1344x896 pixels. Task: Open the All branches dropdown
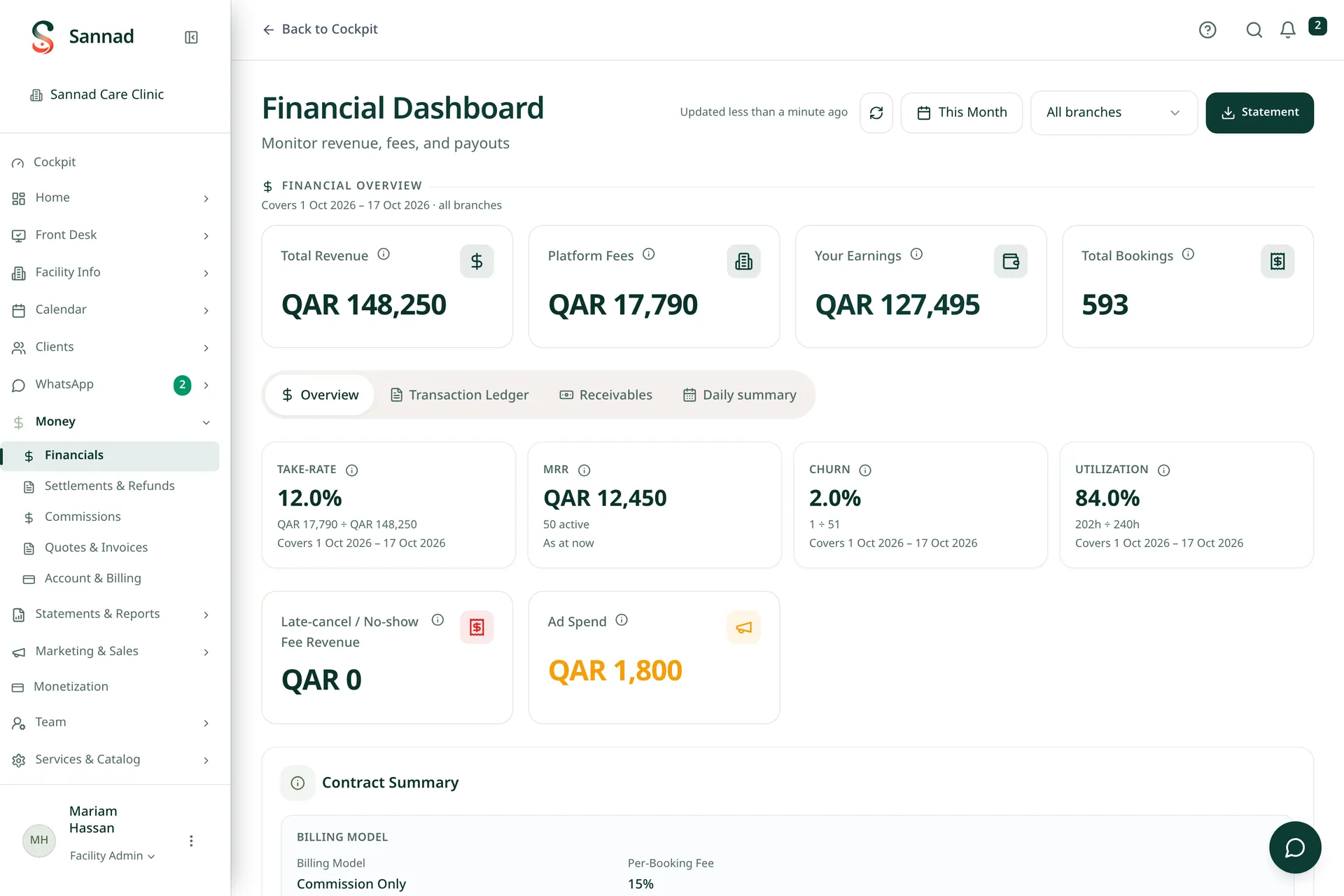(x=1114, y=113)
